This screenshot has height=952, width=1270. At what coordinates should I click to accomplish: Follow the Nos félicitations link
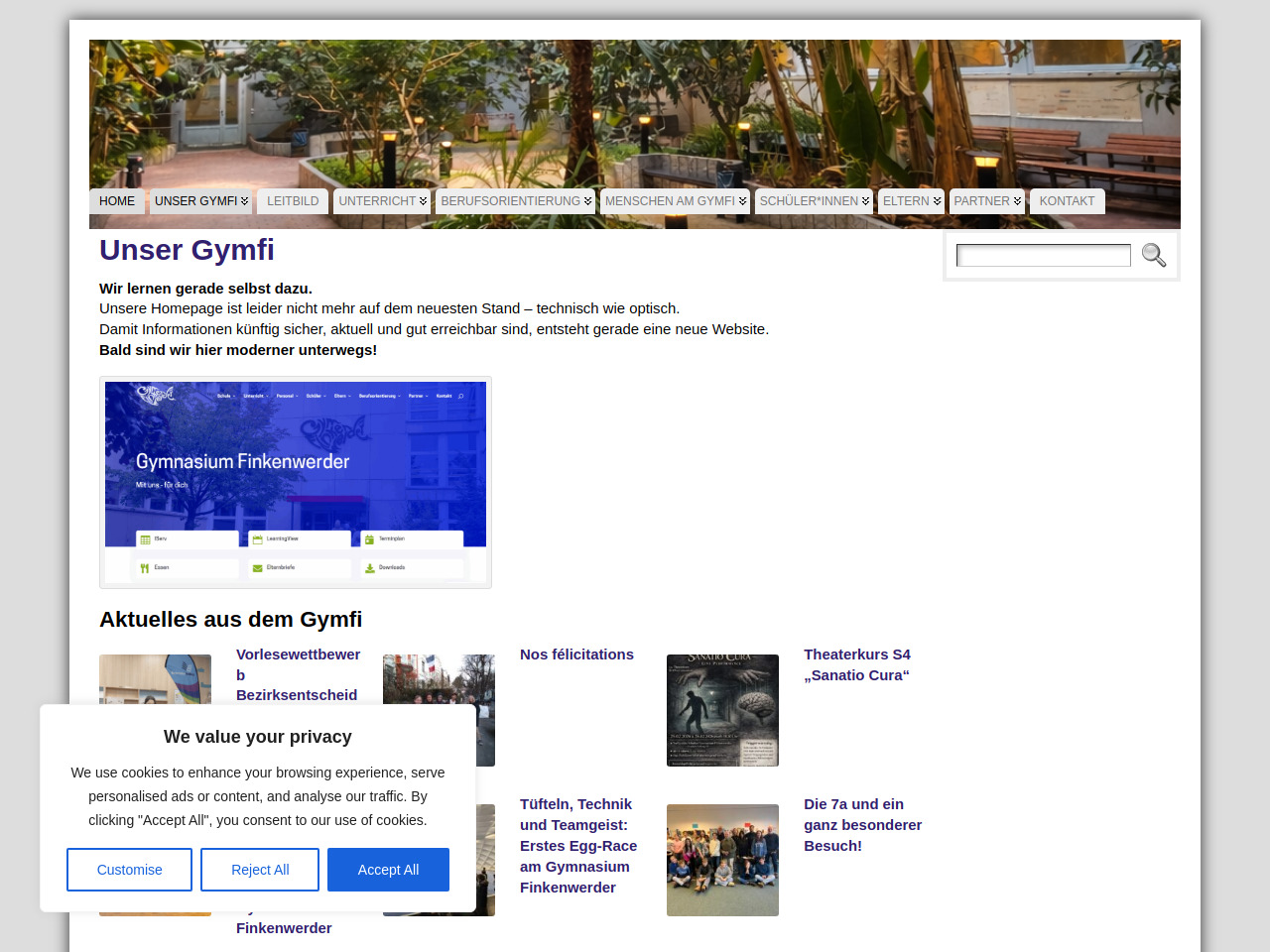tap(576, 654)
